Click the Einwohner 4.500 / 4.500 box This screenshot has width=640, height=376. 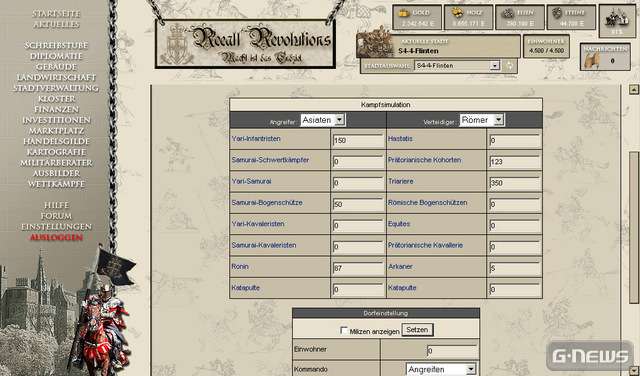(x=546, y=47)
